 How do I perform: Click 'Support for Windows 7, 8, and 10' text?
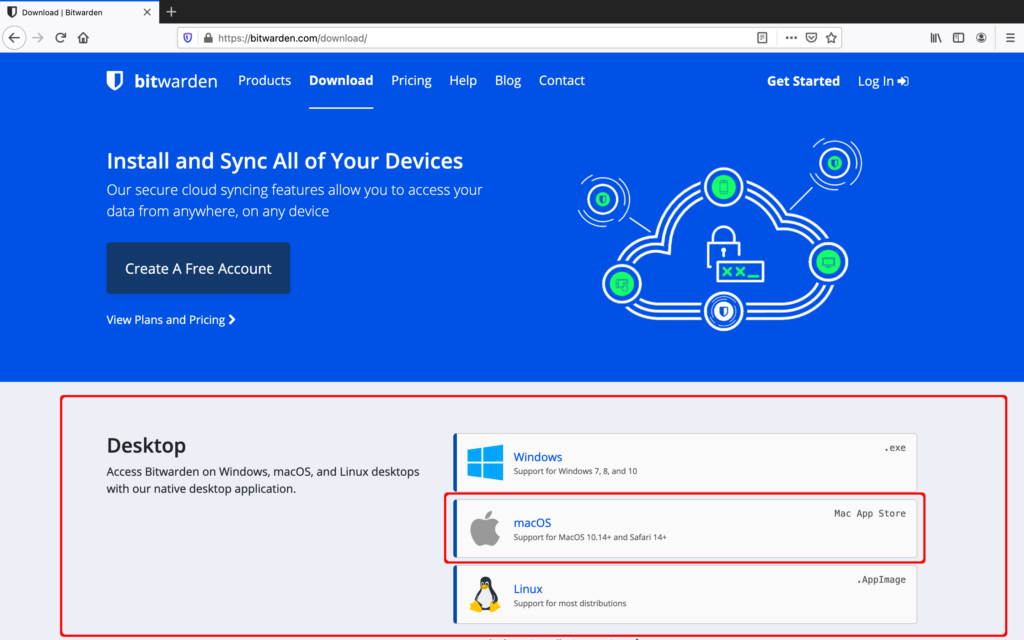[x=575, y=471]
